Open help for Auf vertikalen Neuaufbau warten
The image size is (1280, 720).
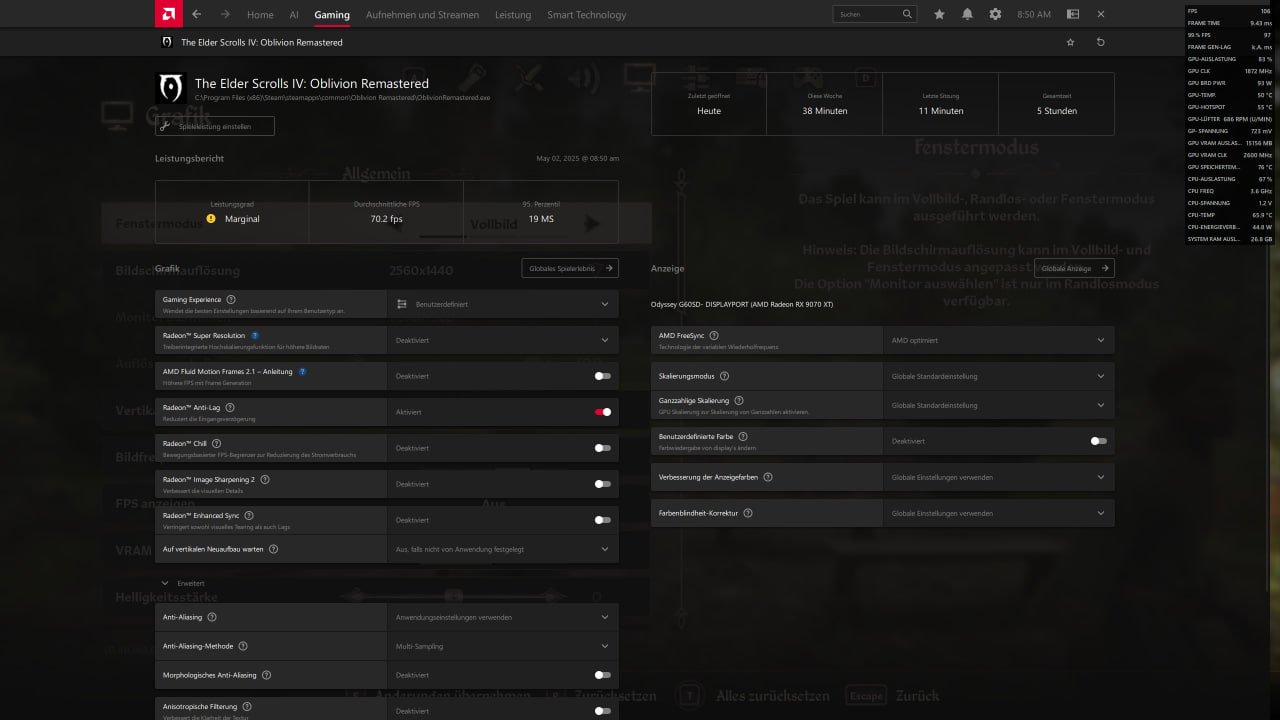coord(273,549)
